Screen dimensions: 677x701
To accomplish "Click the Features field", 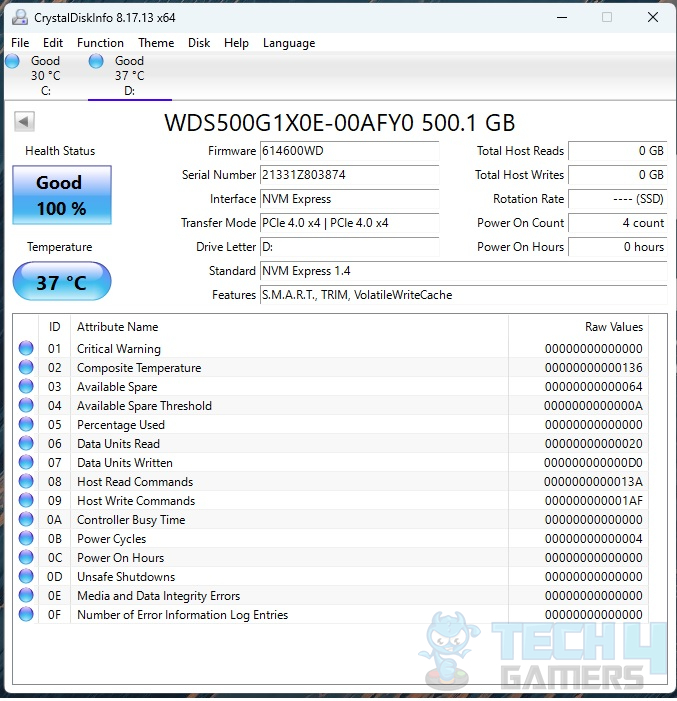I will (463, 295).
